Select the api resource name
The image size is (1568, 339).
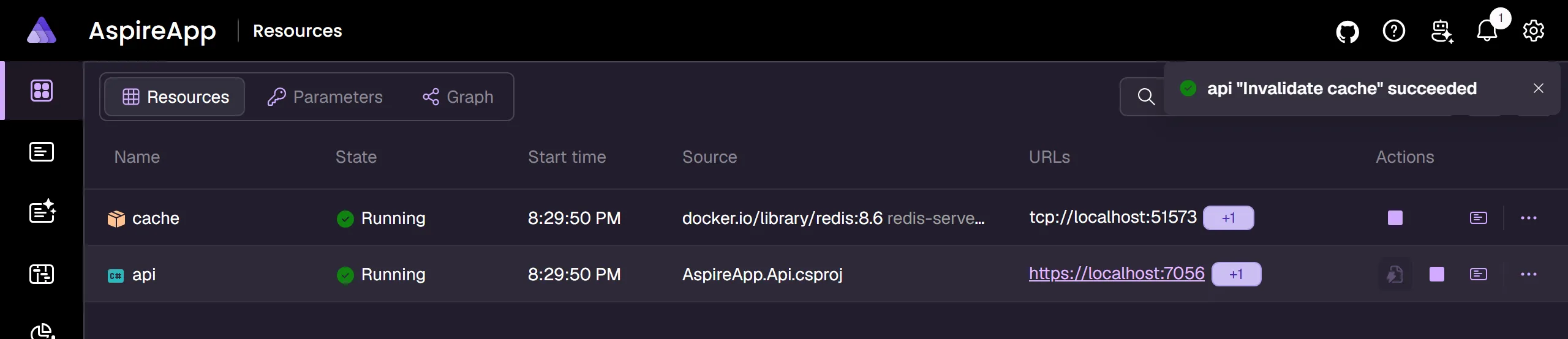[144, 274]
